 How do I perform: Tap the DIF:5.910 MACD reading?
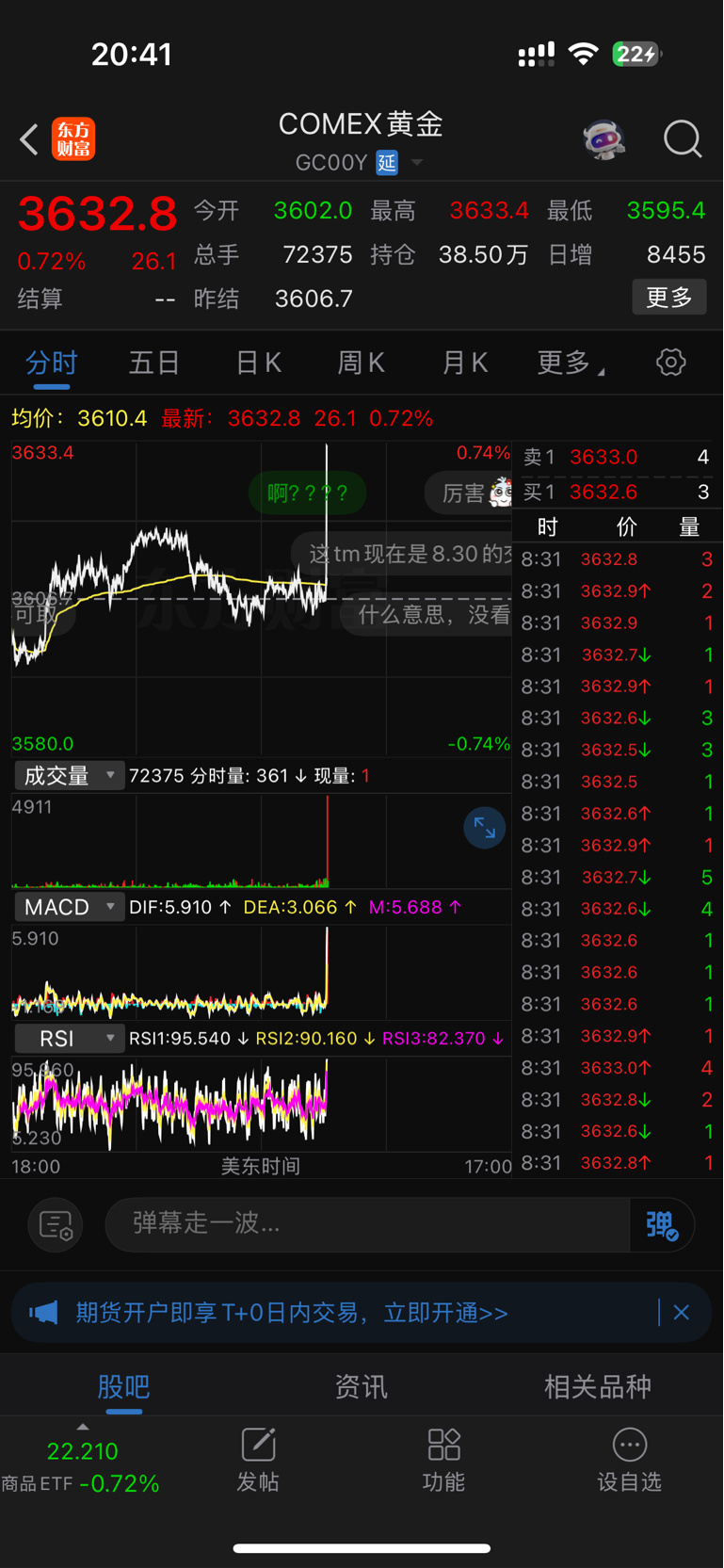point(180,907)
